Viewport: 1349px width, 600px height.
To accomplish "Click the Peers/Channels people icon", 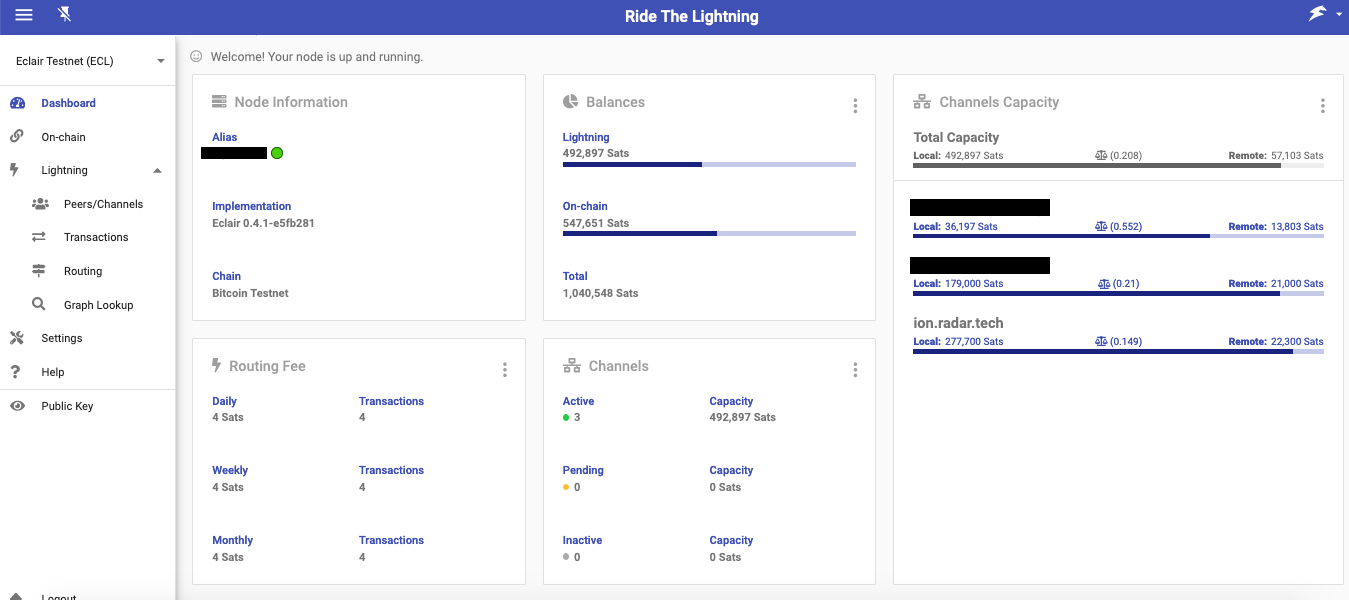I will coord(40,204).
